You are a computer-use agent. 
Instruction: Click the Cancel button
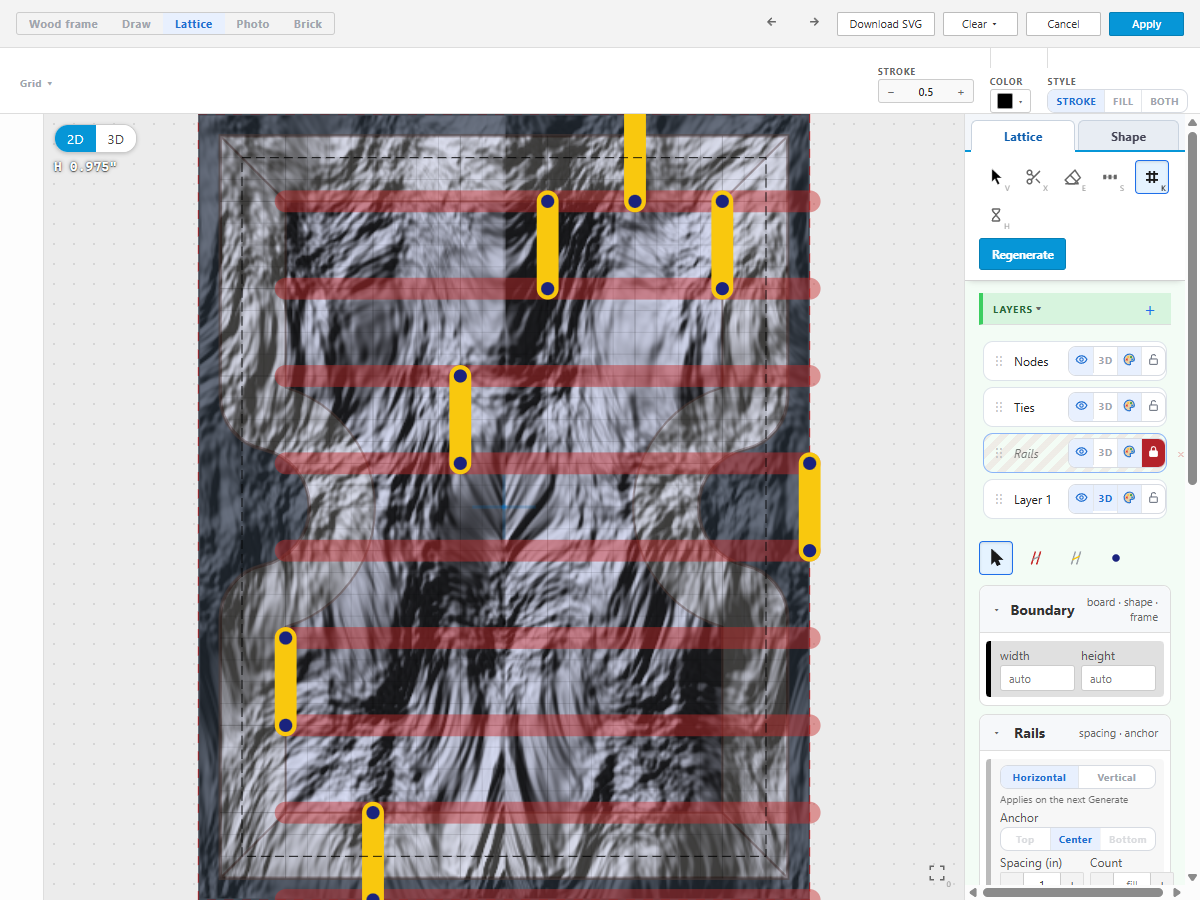click(x=1063, y=24)
